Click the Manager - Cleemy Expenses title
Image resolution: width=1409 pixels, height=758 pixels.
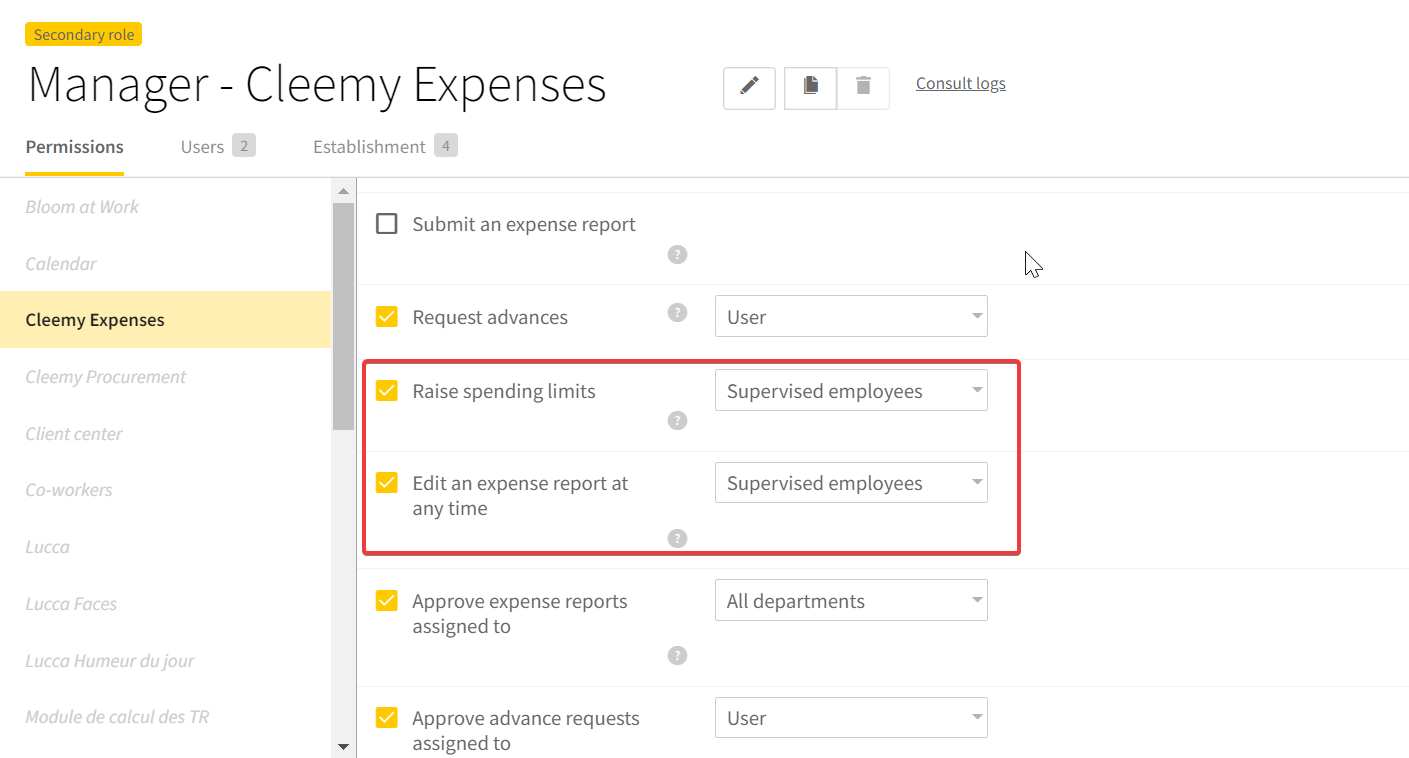(317, 85)
